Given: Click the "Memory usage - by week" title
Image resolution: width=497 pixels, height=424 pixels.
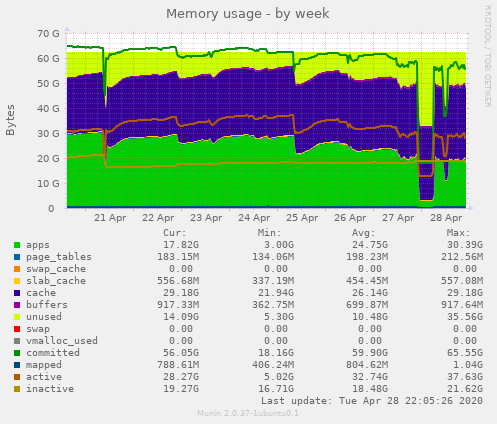Looking at the screenshot, I should [248, 14].
